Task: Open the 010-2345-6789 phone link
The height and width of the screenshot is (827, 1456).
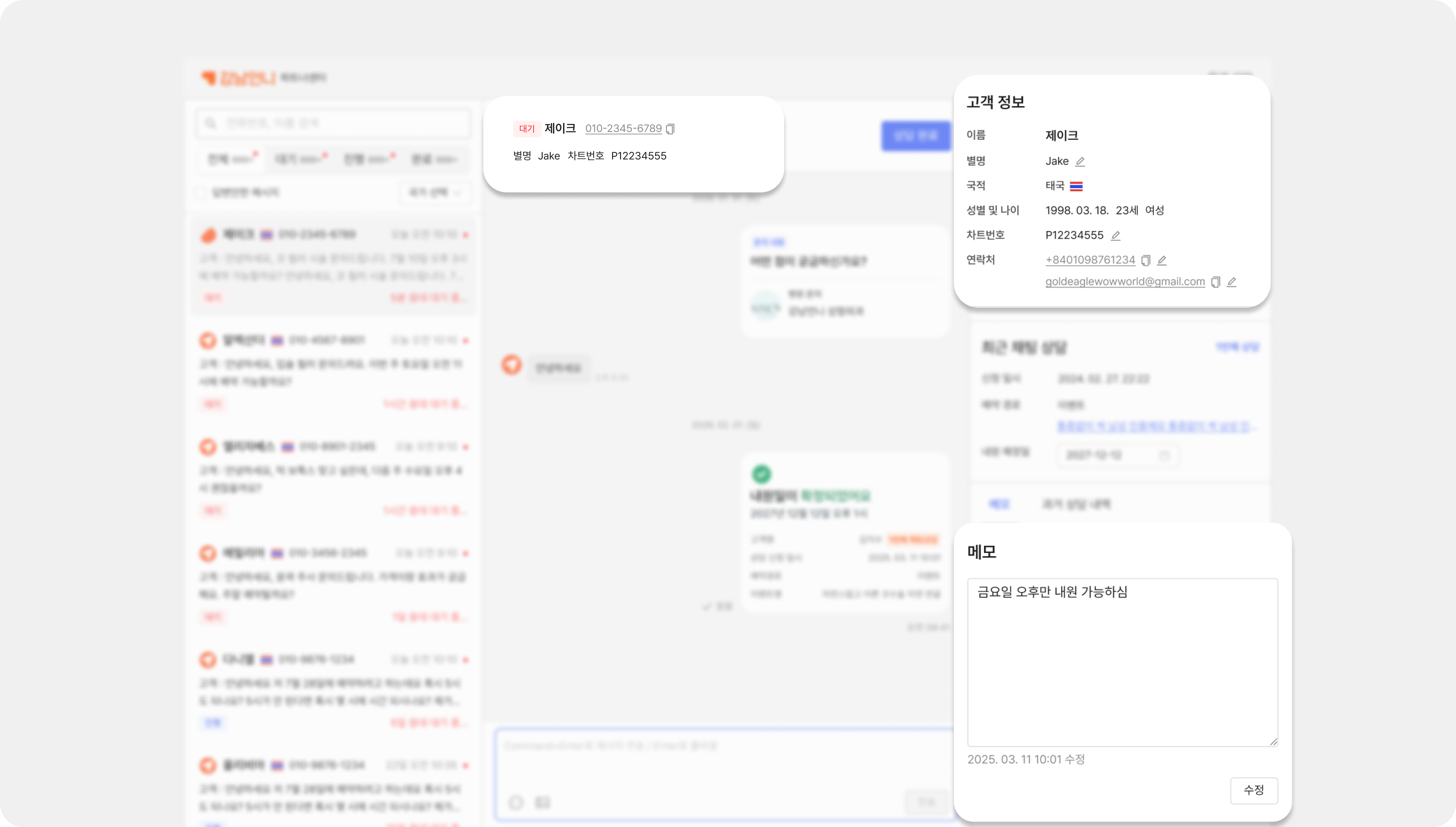Action: click(x=623, y=129)
